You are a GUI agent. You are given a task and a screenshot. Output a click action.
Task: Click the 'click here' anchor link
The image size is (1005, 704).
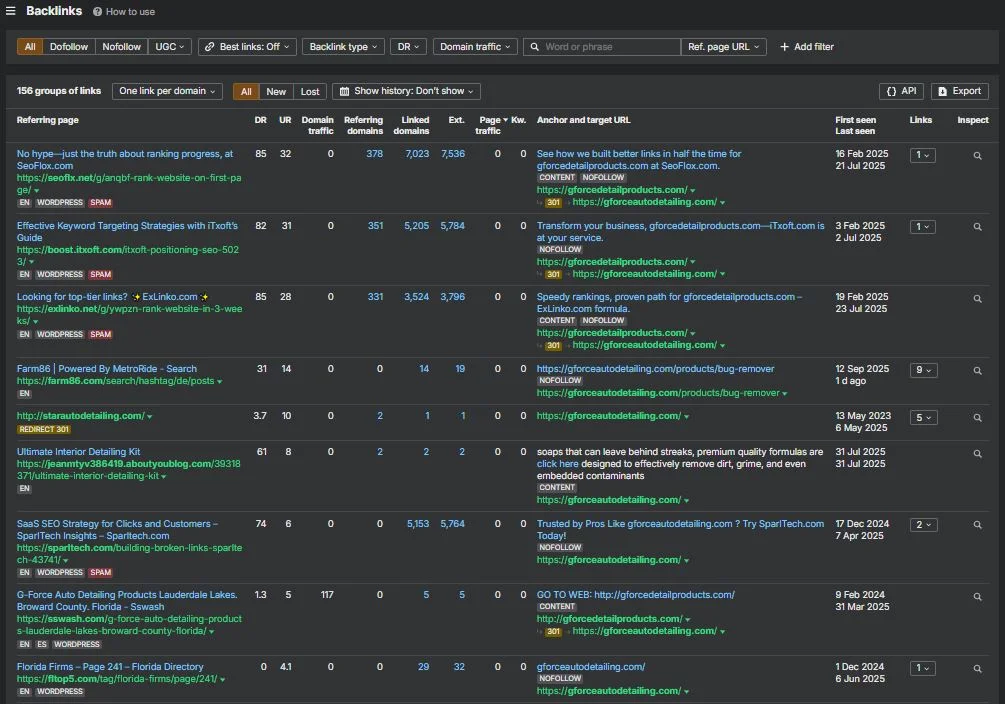click(557, 464)
